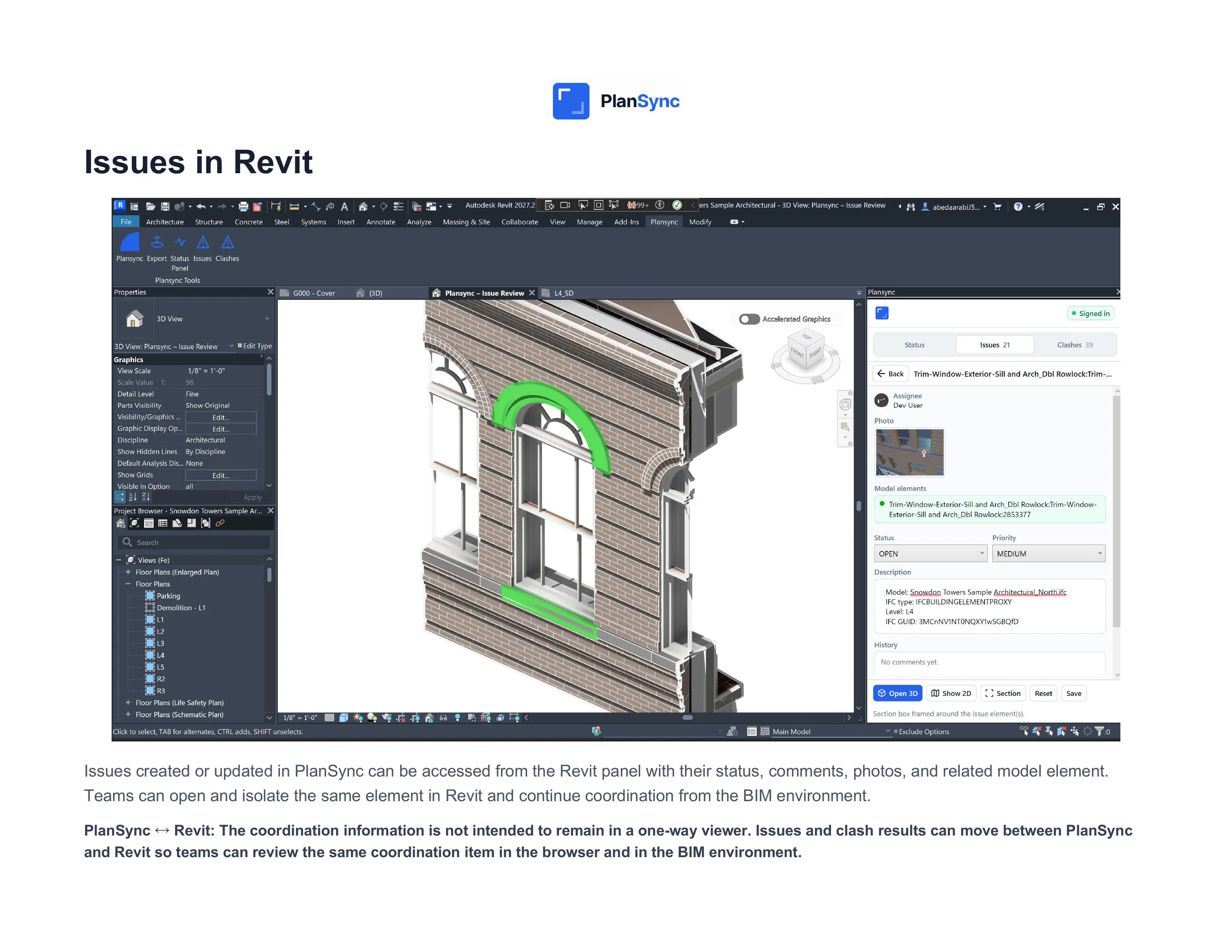Click the Plansync issue details vertical scrollbar

pos(1116,512)
